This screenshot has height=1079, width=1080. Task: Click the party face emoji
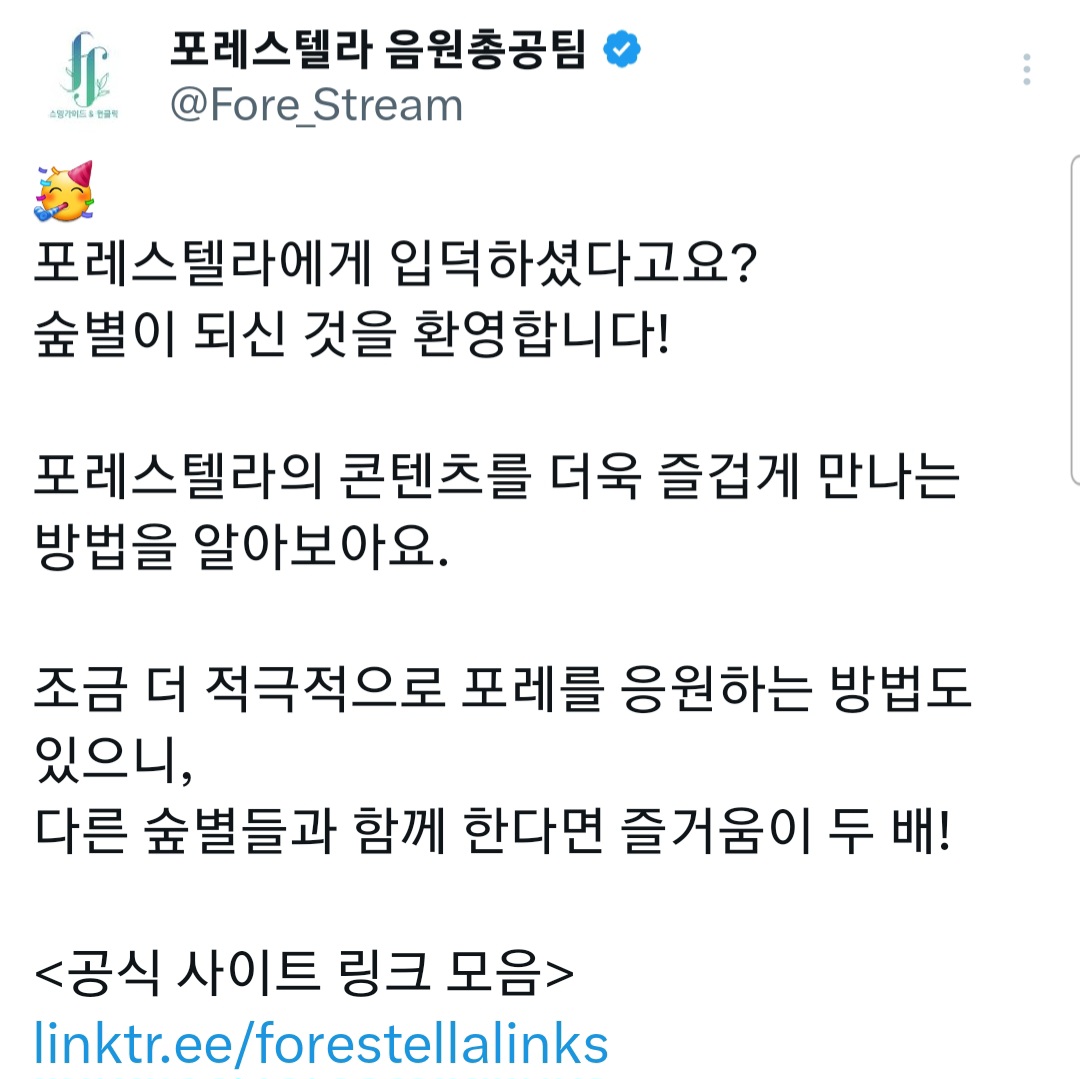(x=63, y=191)
